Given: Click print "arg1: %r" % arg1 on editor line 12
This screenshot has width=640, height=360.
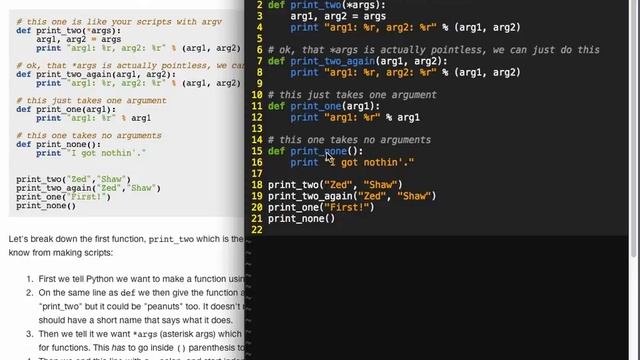Looking at the screenshot, I should 355,118.
